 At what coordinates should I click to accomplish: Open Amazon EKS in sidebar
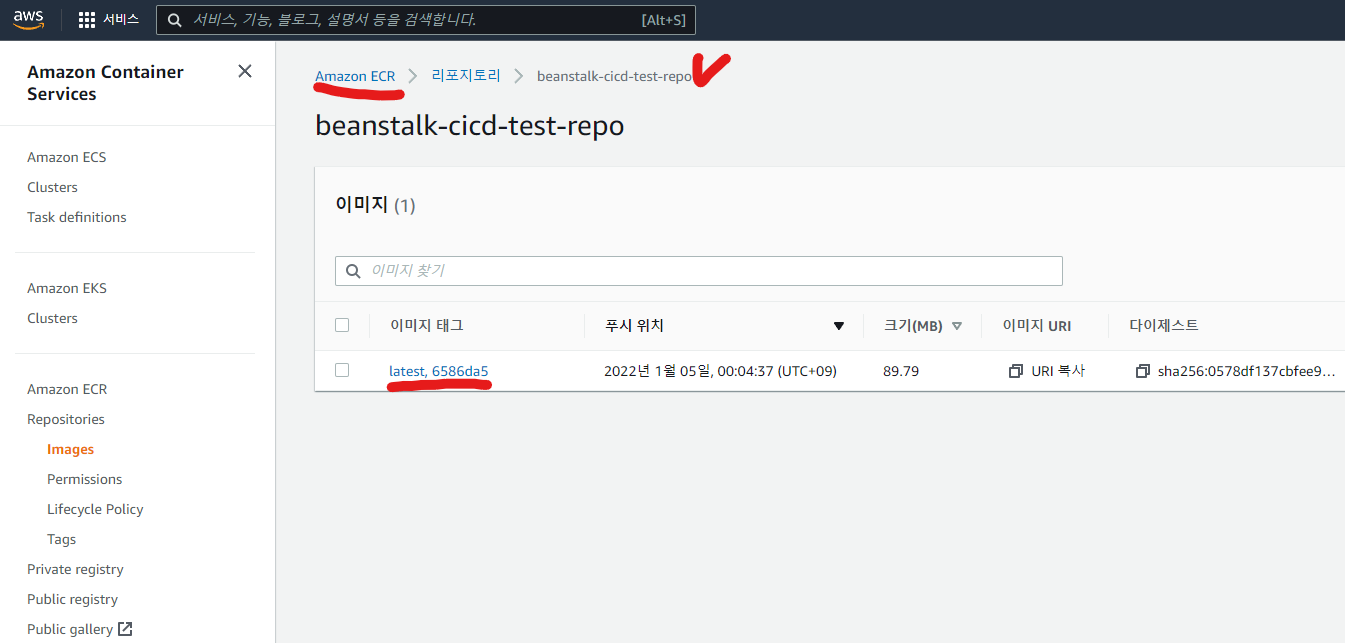pos(67,288)
